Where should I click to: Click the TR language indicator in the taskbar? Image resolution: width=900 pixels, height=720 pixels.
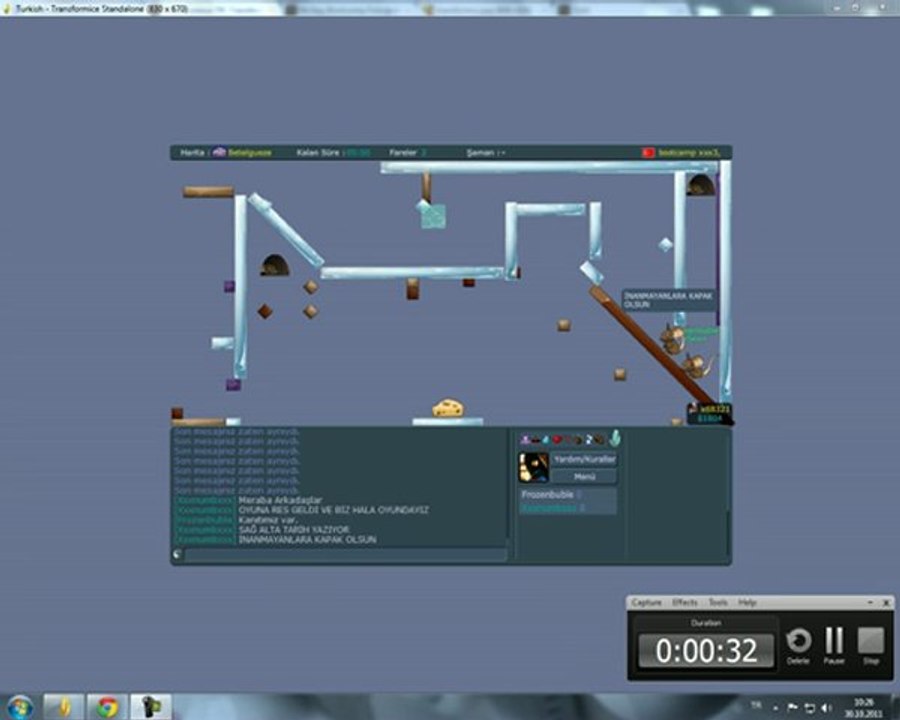(x=756, y=705)
